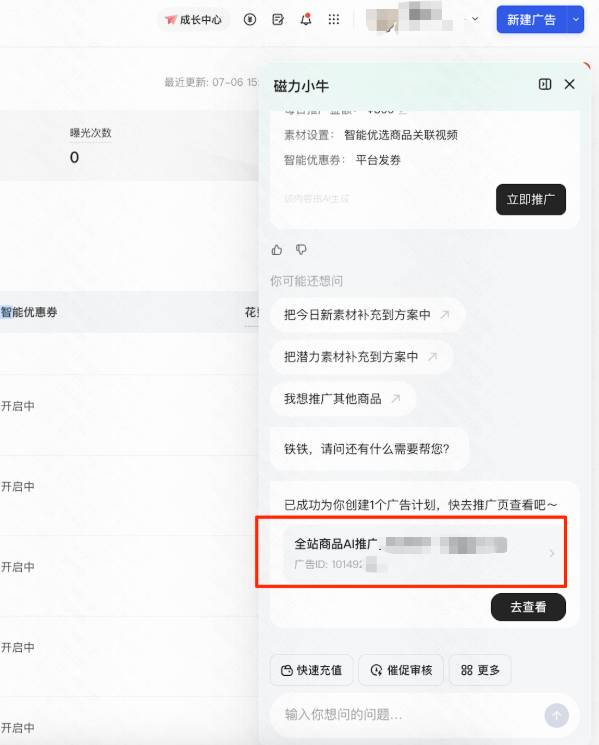Open the apps grid icon

click(x=334, y=19)
